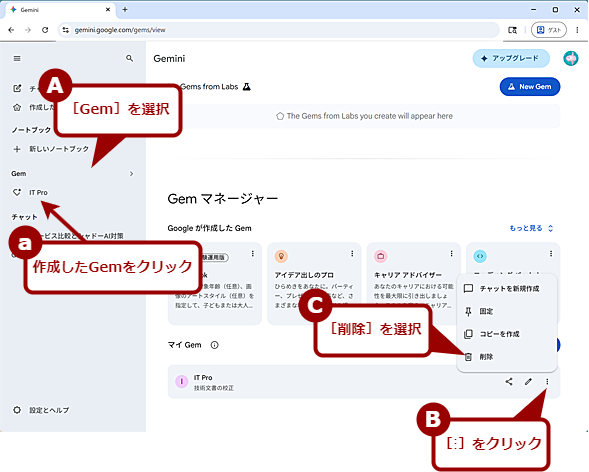Expand the Gem section chevron
The width and height of the screenshot is (589, 472).
point(131,173)
